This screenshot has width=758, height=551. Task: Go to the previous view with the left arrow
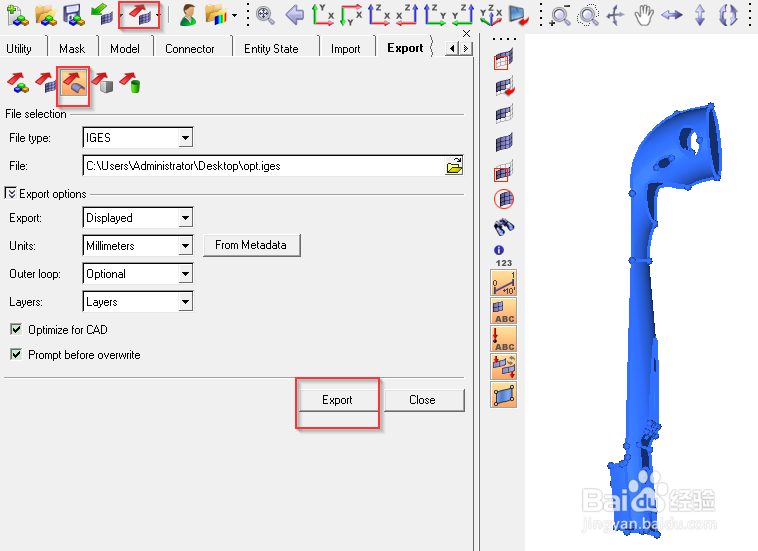[294, 15]
